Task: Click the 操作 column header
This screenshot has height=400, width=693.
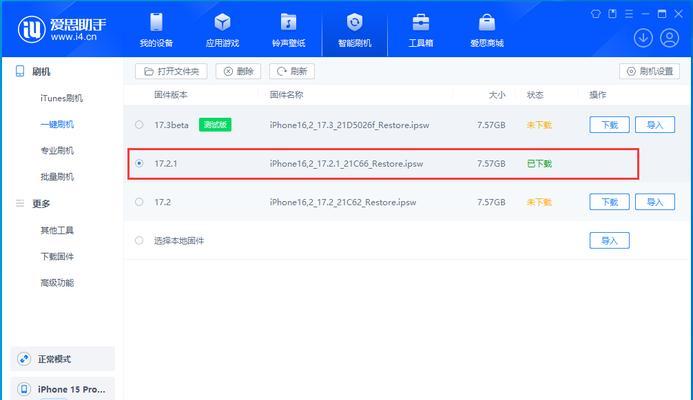Action: tap(598, 95)
